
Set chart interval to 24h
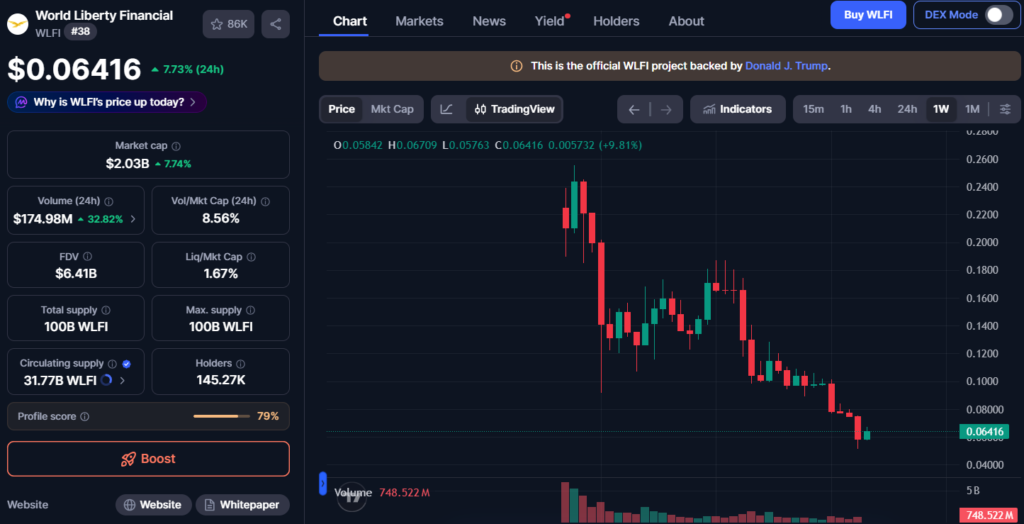point(907,109)
